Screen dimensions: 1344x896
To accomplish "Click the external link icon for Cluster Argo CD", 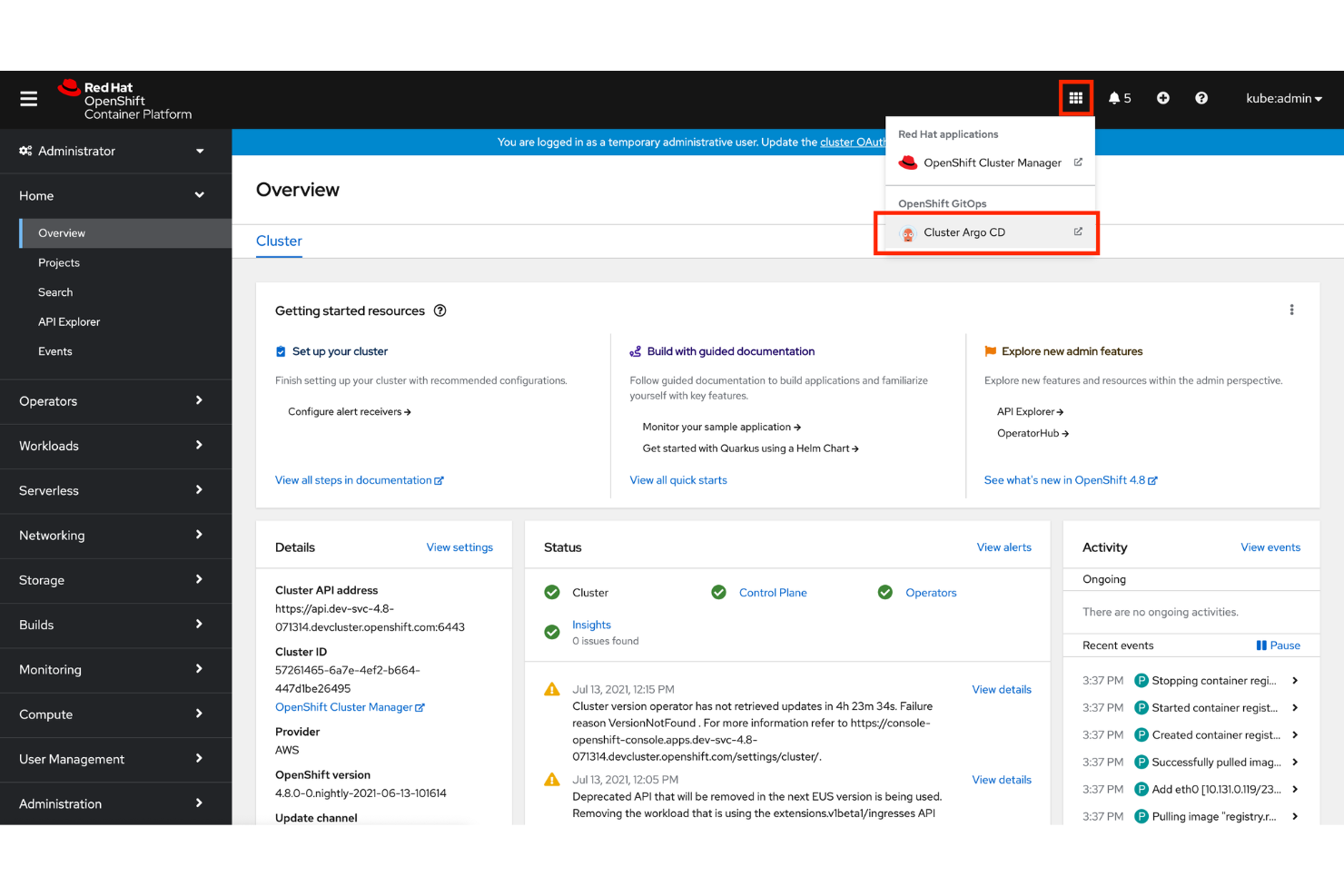I will [1078, 231].
